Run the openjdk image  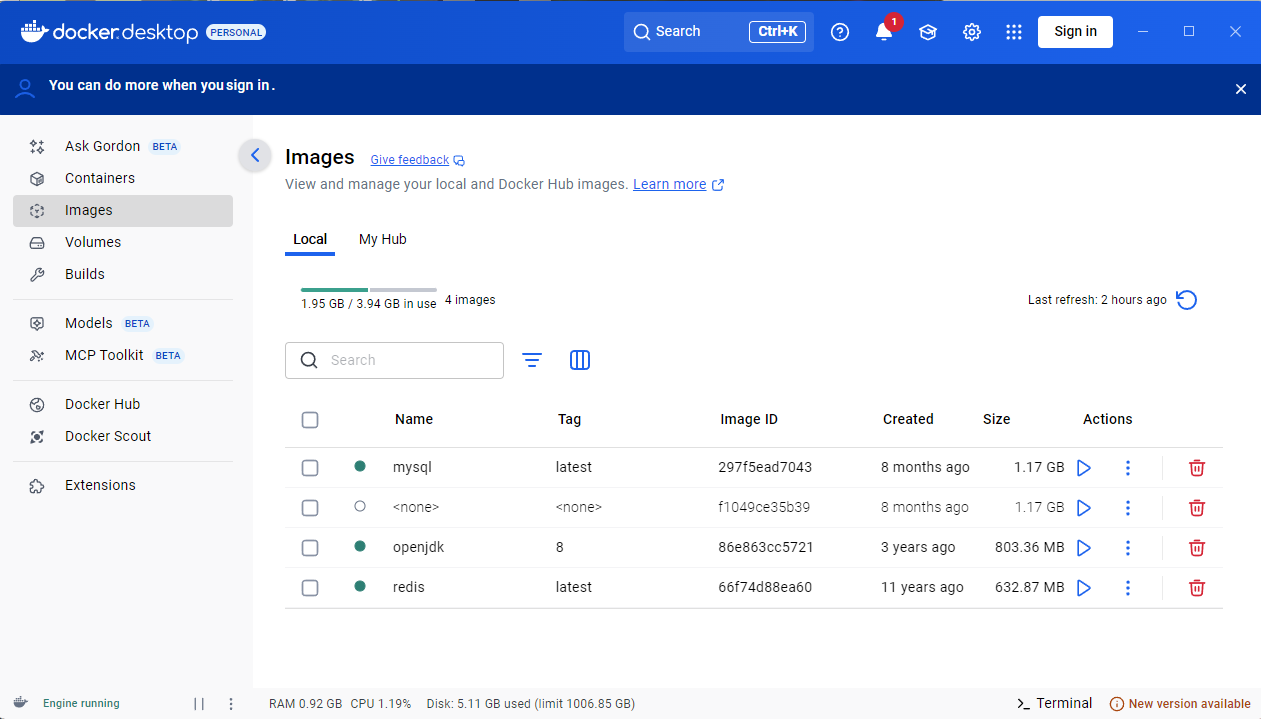pyautogui.click(x=1083, y=547)
